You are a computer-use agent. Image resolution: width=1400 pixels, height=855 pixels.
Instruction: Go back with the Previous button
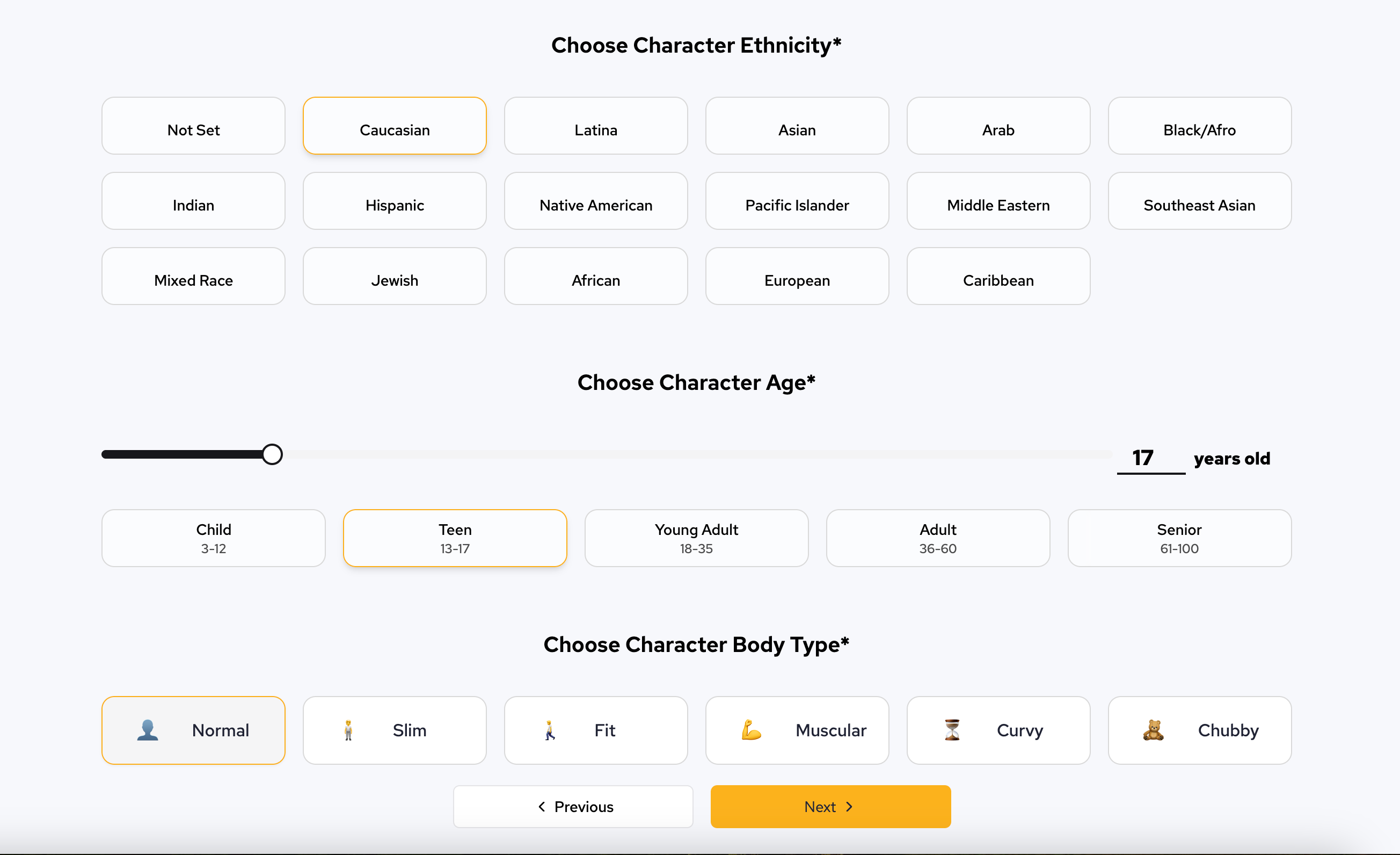coord(573,807)
